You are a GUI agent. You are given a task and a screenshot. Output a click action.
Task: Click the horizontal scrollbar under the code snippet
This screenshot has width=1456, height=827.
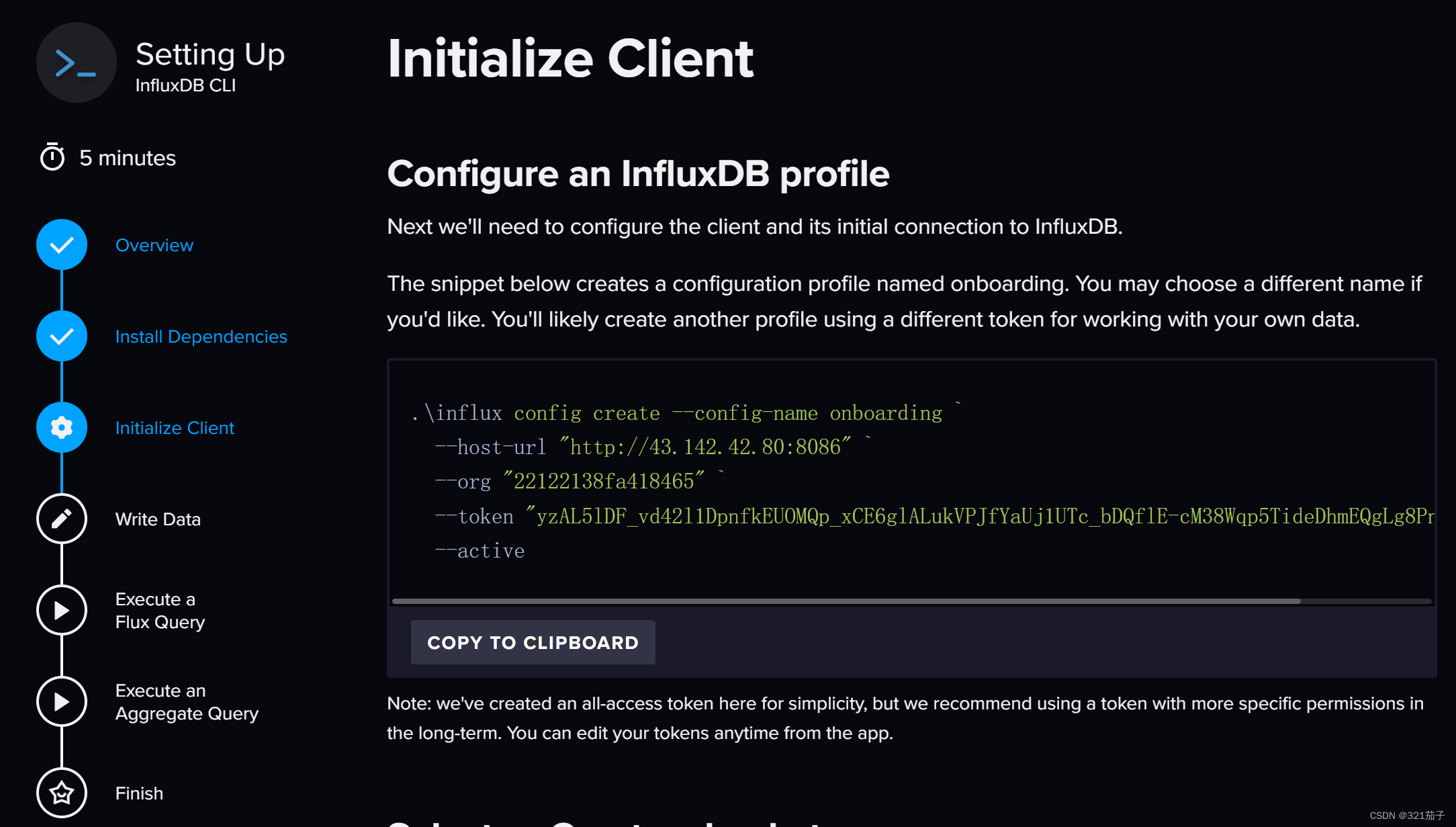(x=846, y=600)
